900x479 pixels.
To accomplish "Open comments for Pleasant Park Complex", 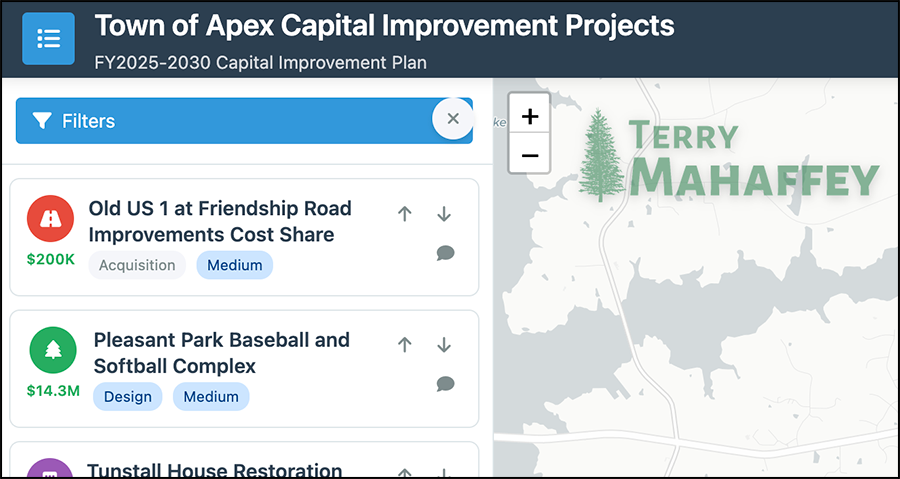I will click(445, 384).
